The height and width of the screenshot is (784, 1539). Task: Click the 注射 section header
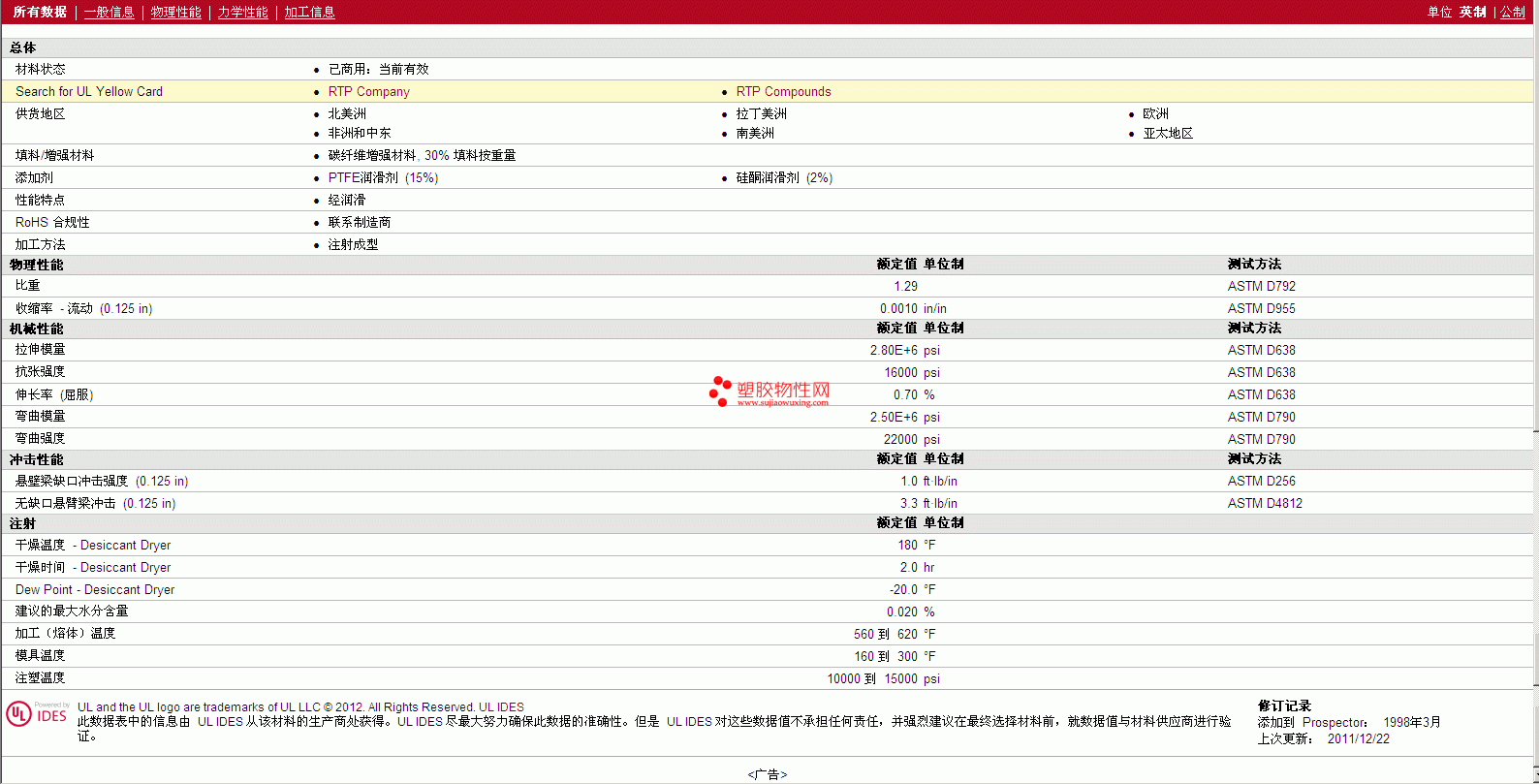(22, 523)
